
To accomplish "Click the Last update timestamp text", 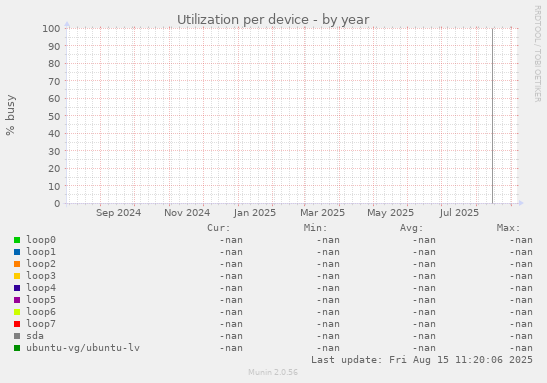I will [422, 360].
